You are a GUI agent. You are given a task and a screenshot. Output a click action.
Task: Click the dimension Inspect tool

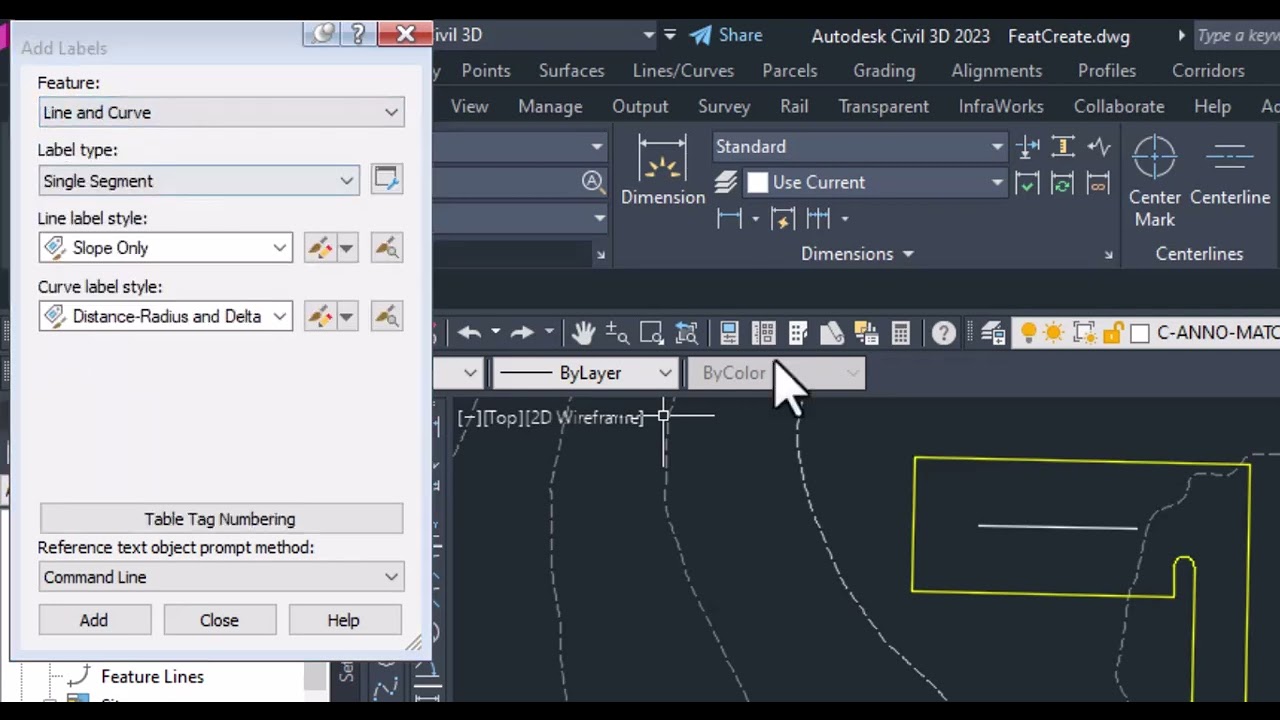pos(1027,183)
